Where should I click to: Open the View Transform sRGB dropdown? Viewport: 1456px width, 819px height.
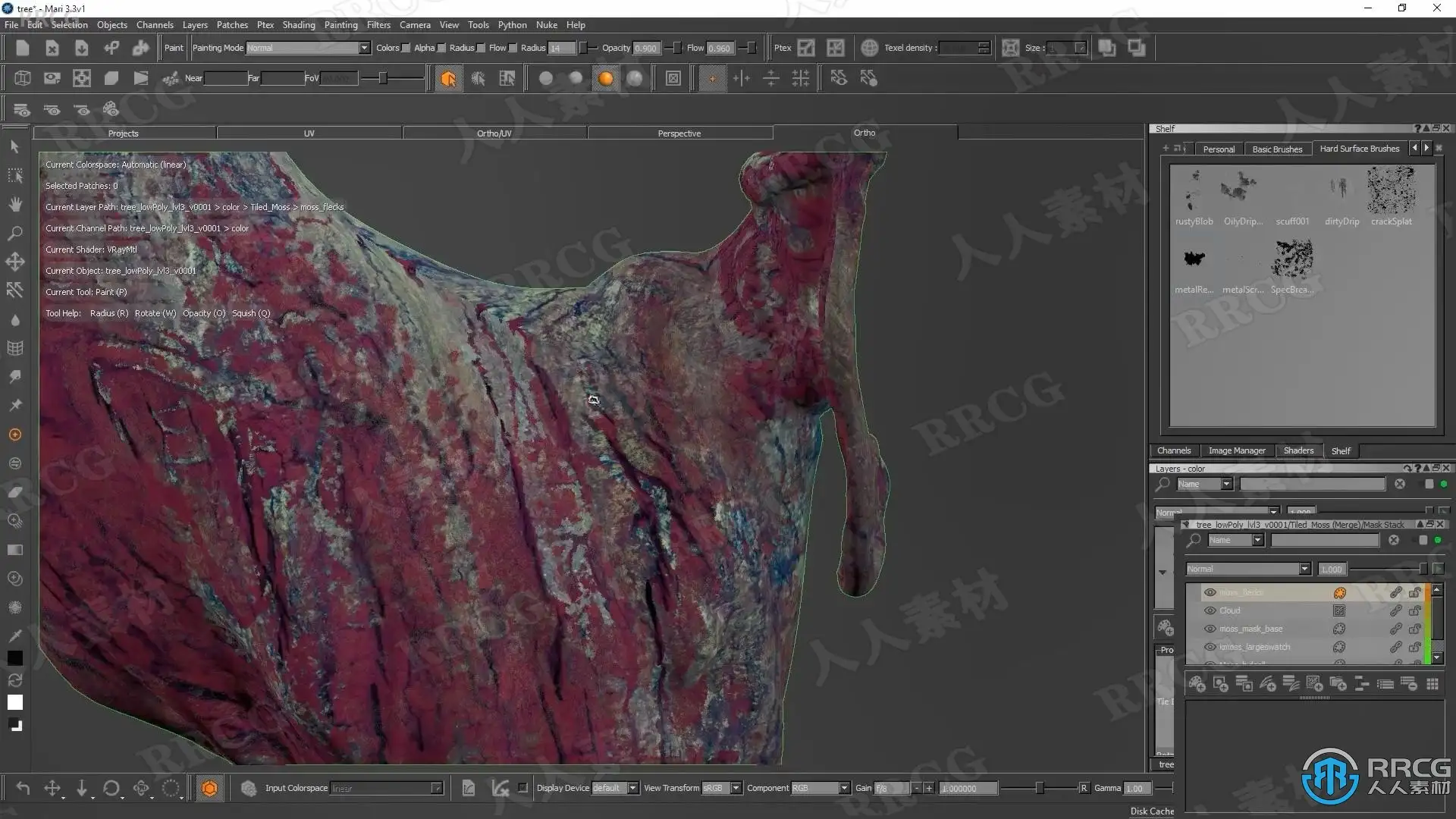point(735,788)
